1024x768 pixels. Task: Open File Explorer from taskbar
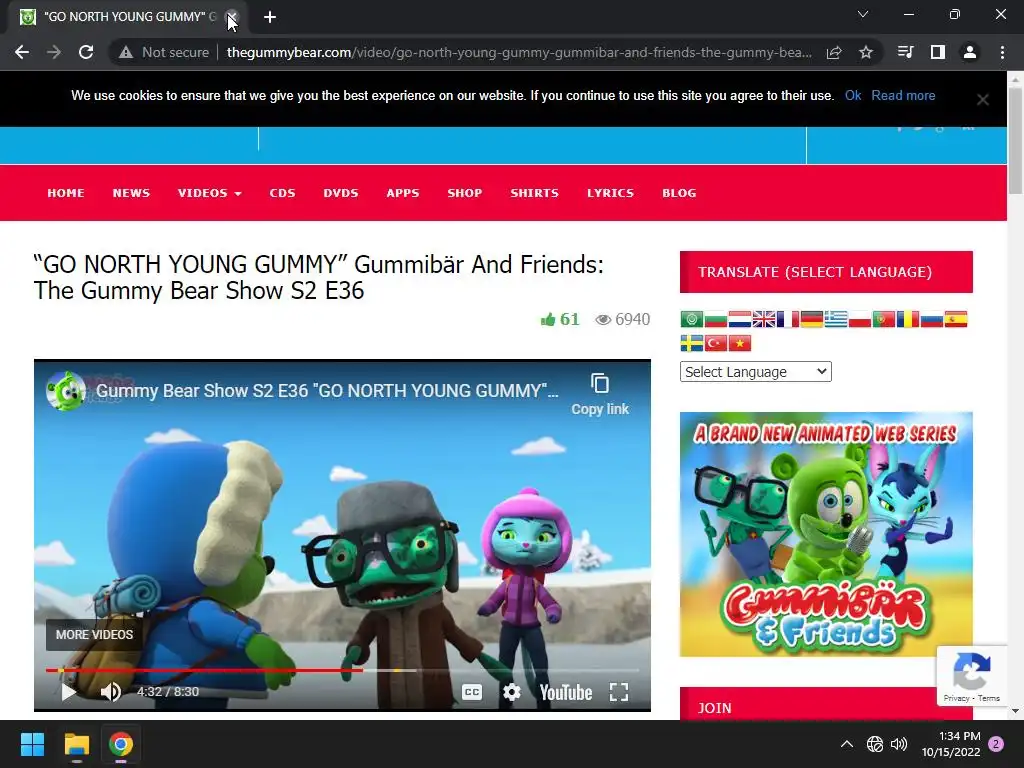[76, 744]
